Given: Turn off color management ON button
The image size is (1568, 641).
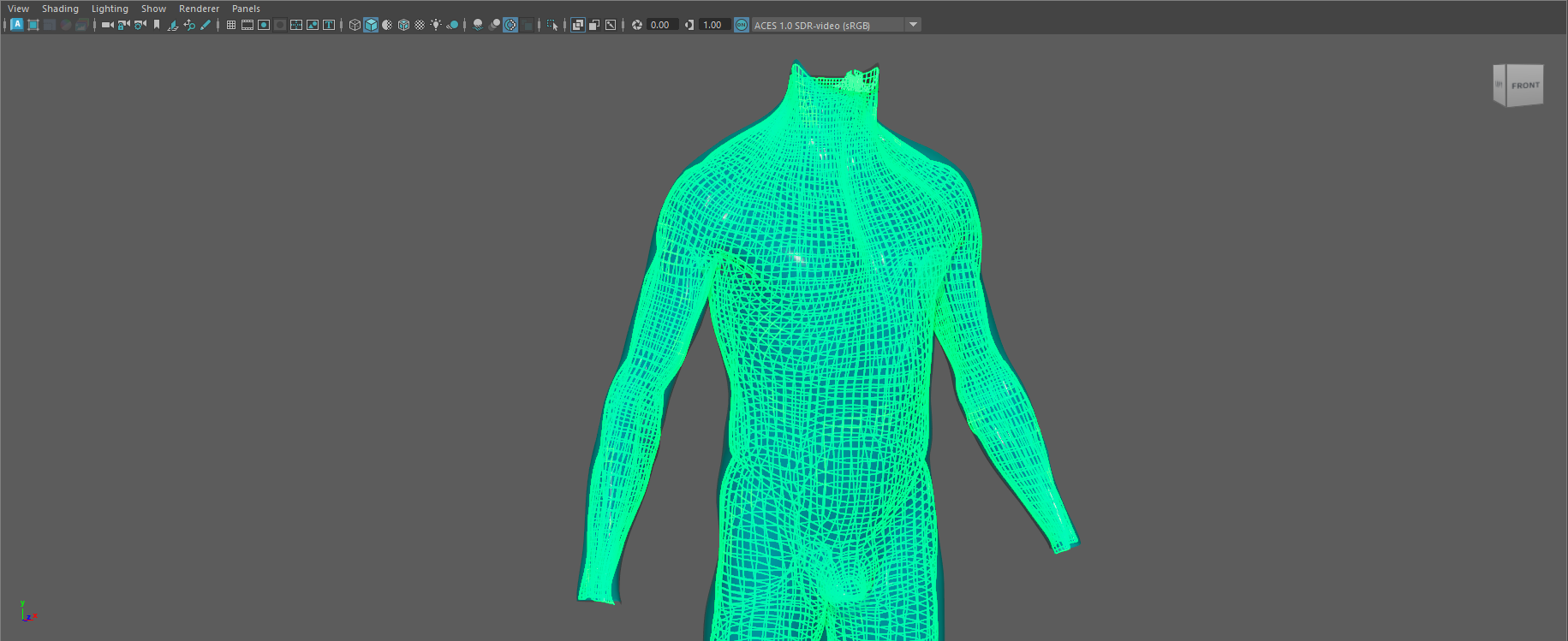Looking at the screenshot, I should (742, 25).
